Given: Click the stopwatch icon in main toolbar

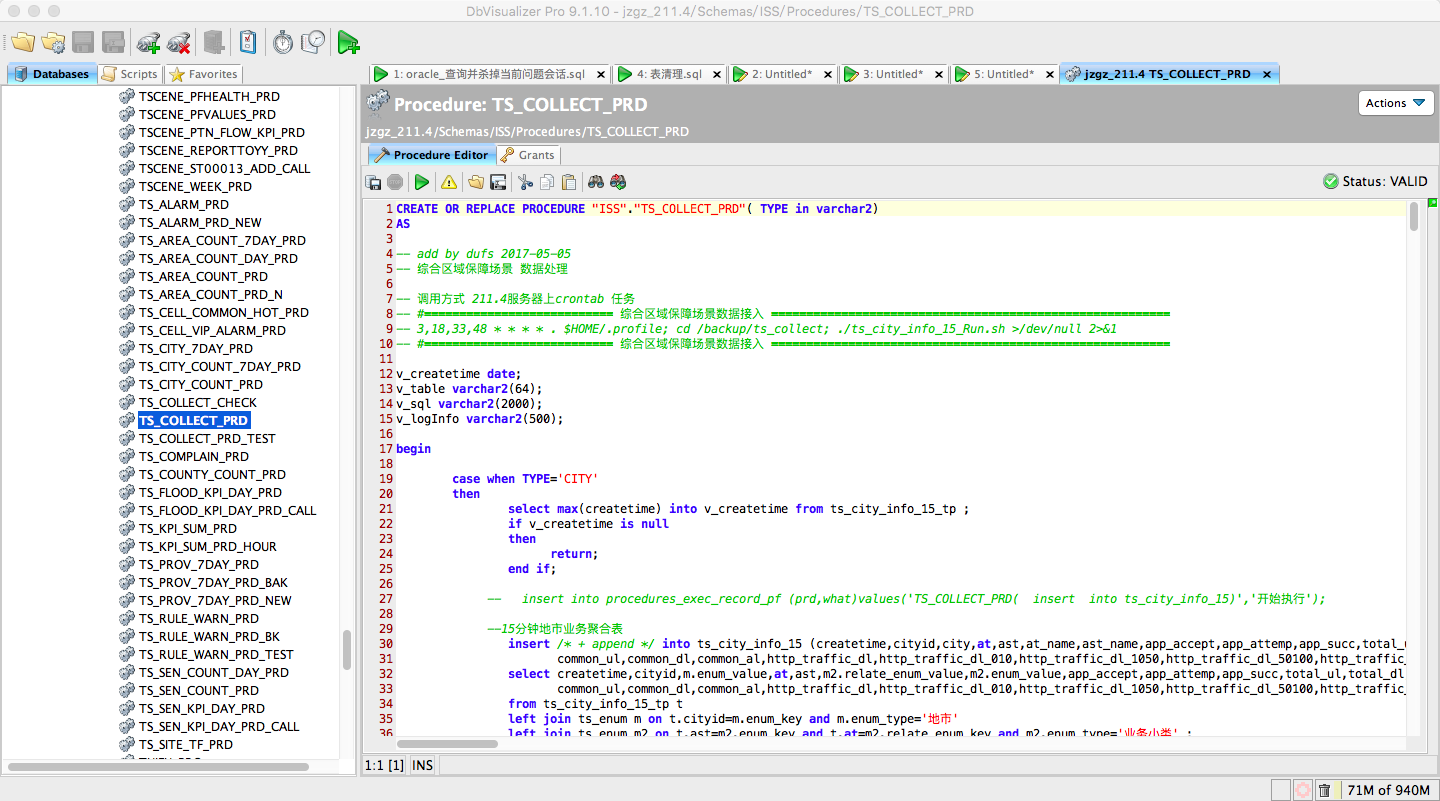Looking at the screenshot, I should [x=283, y=42].
